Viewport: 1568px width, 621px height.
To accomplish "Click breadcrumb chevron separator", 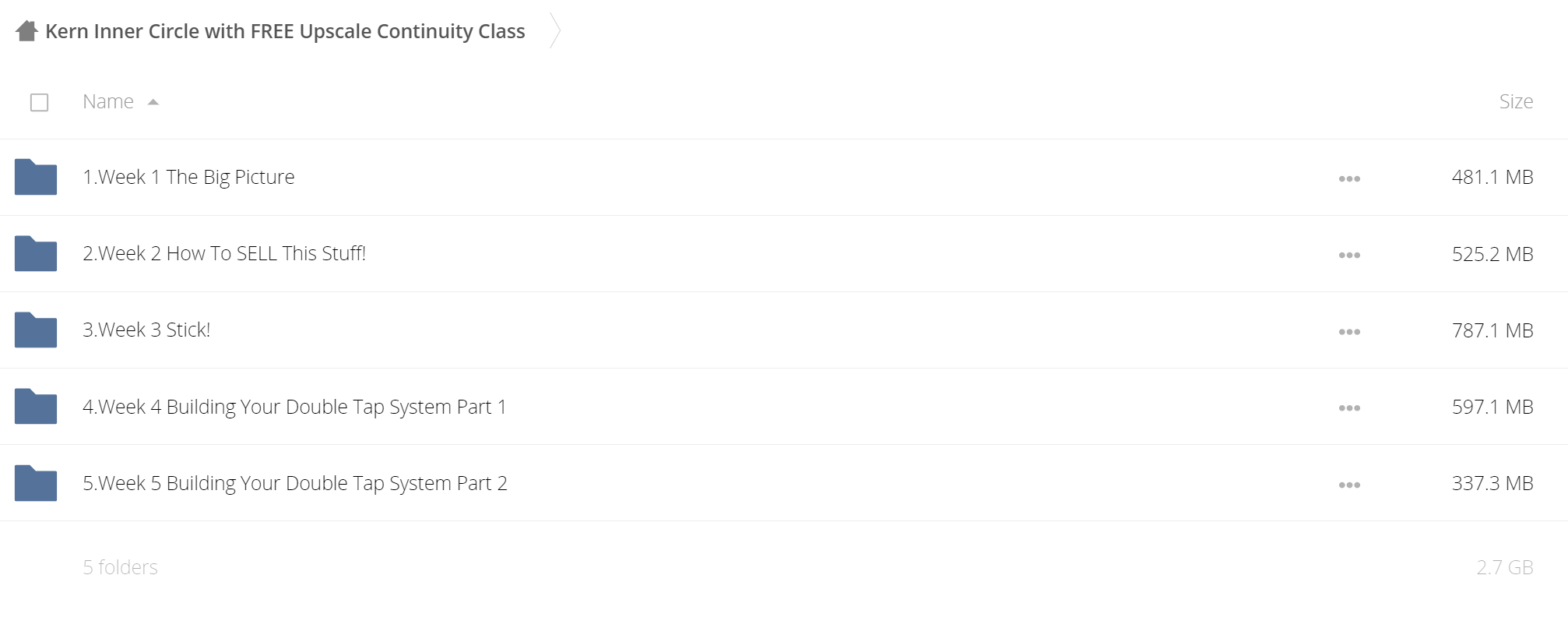I will tap(555, 30).
